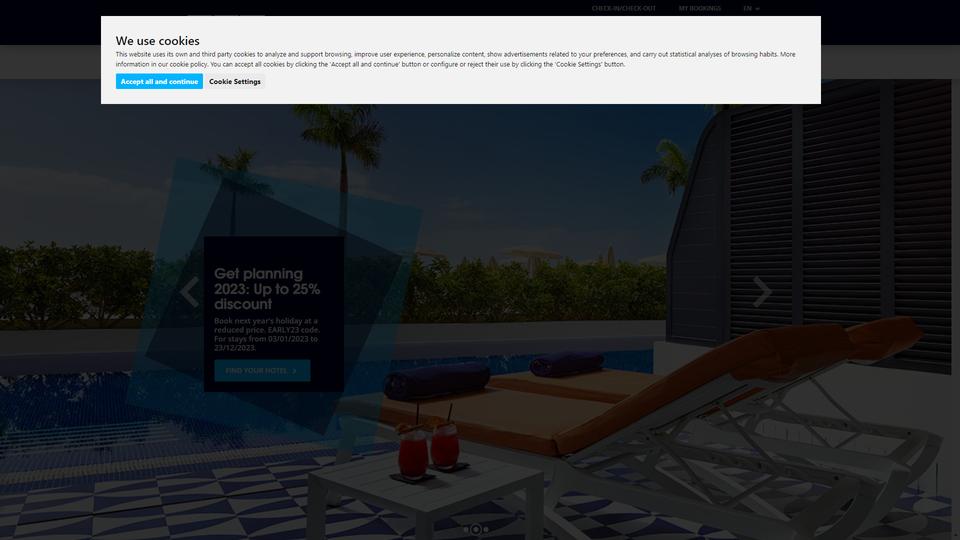This screenshot has width=960, height=540.
Task: Select the middle active carousel dot
Action: click(x=476, y=529)
